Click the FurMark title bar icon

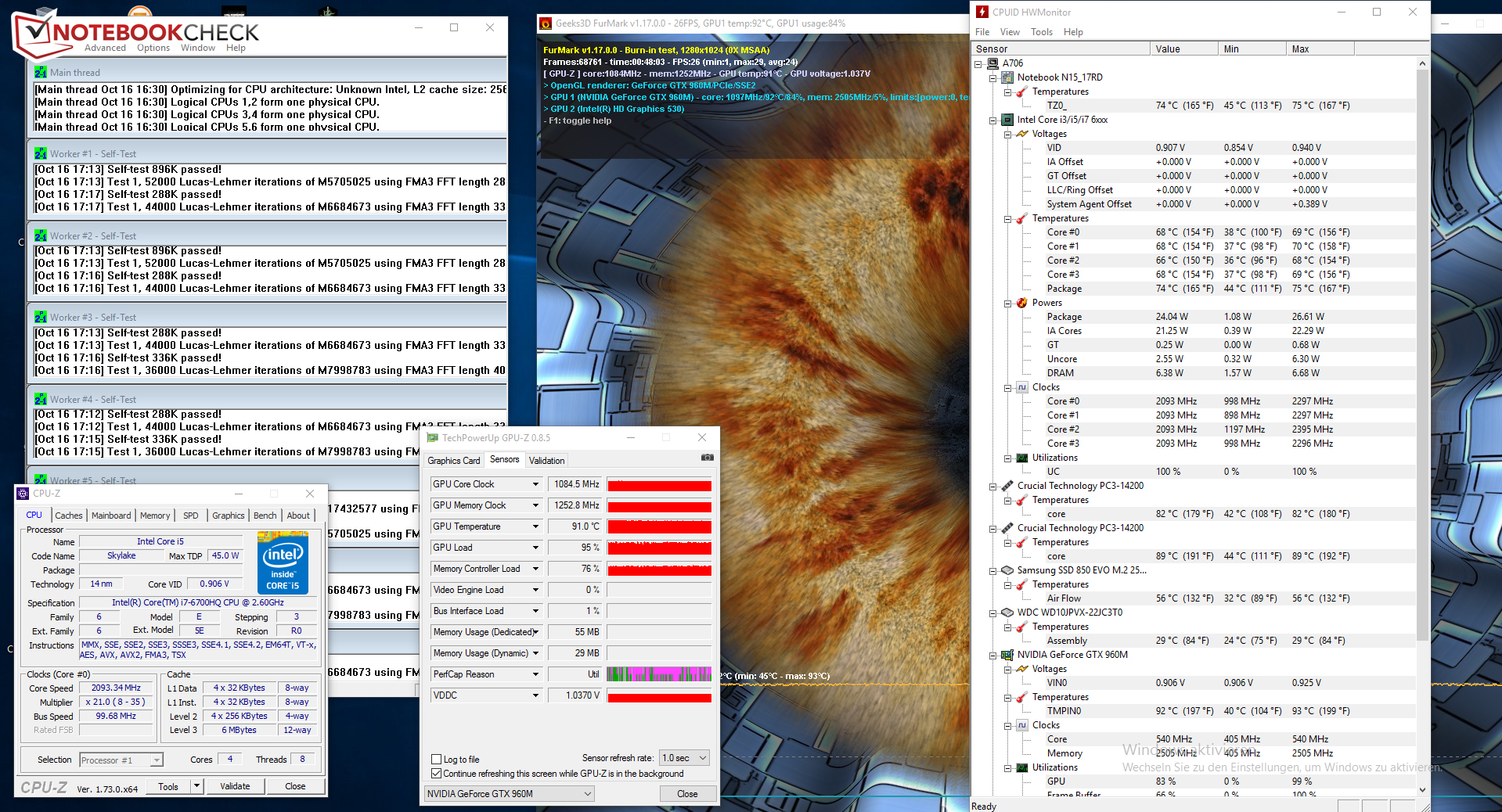click(546, 23)
